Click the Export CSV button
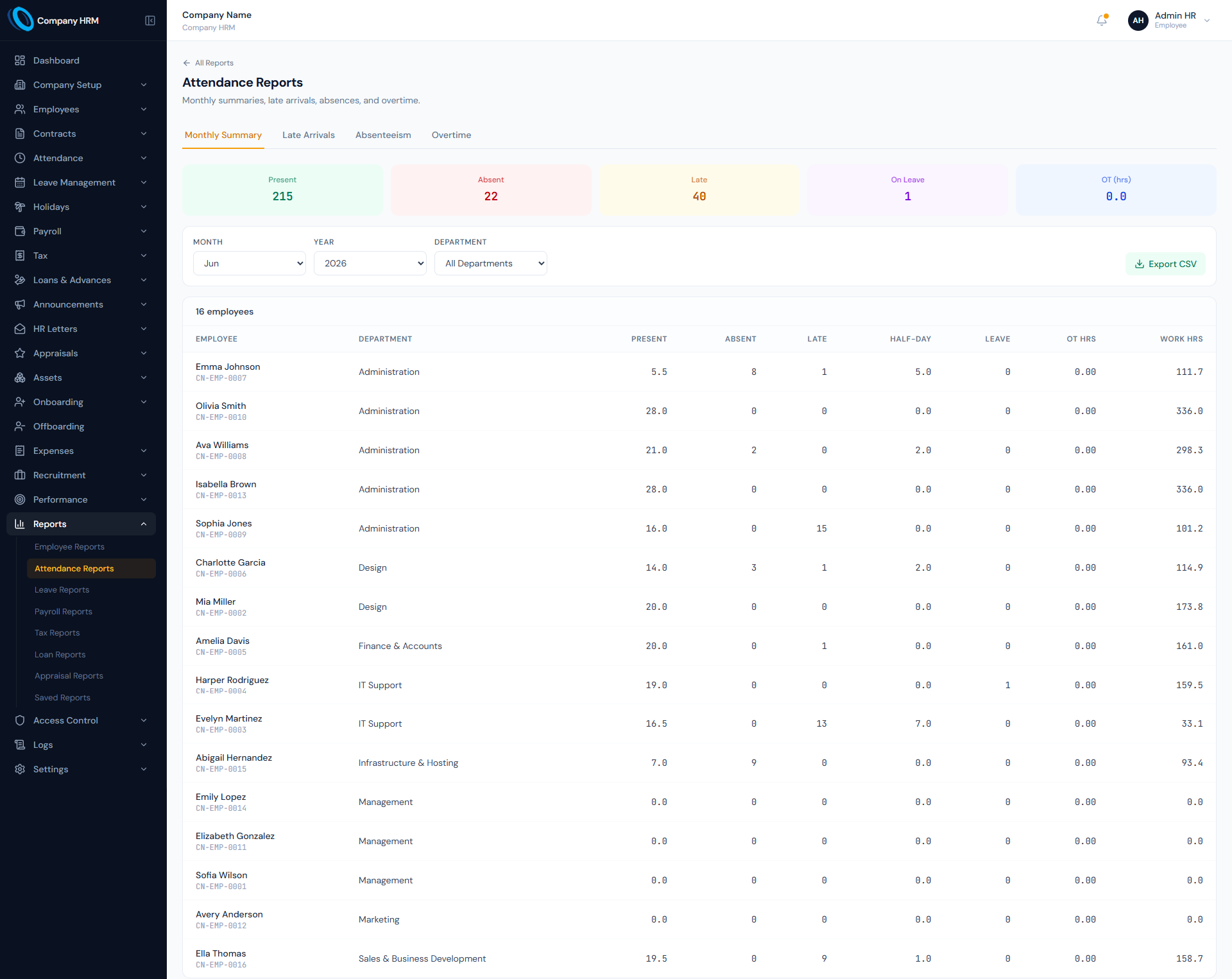1232x979 pixels. tap(1165, 264)
